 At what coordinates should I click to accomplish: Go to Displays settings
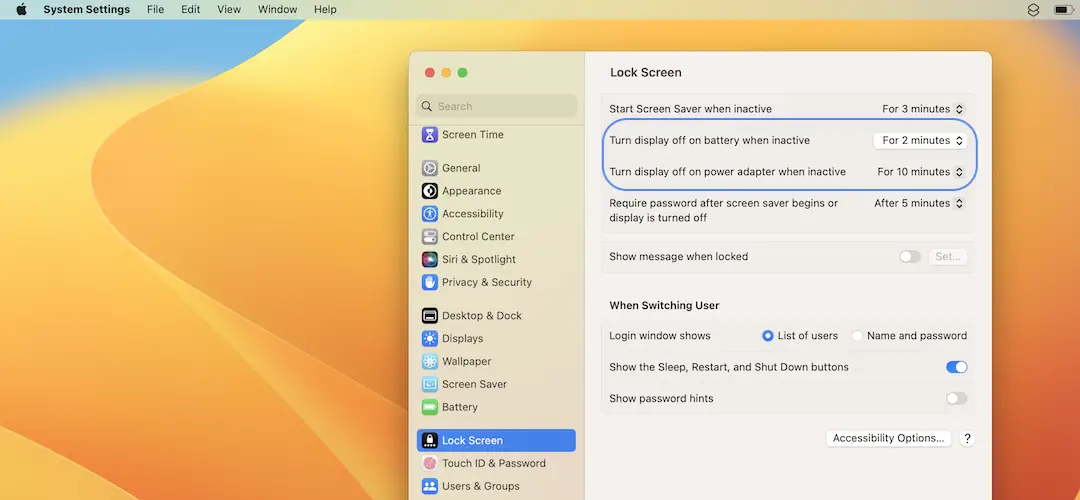(462, 339)
